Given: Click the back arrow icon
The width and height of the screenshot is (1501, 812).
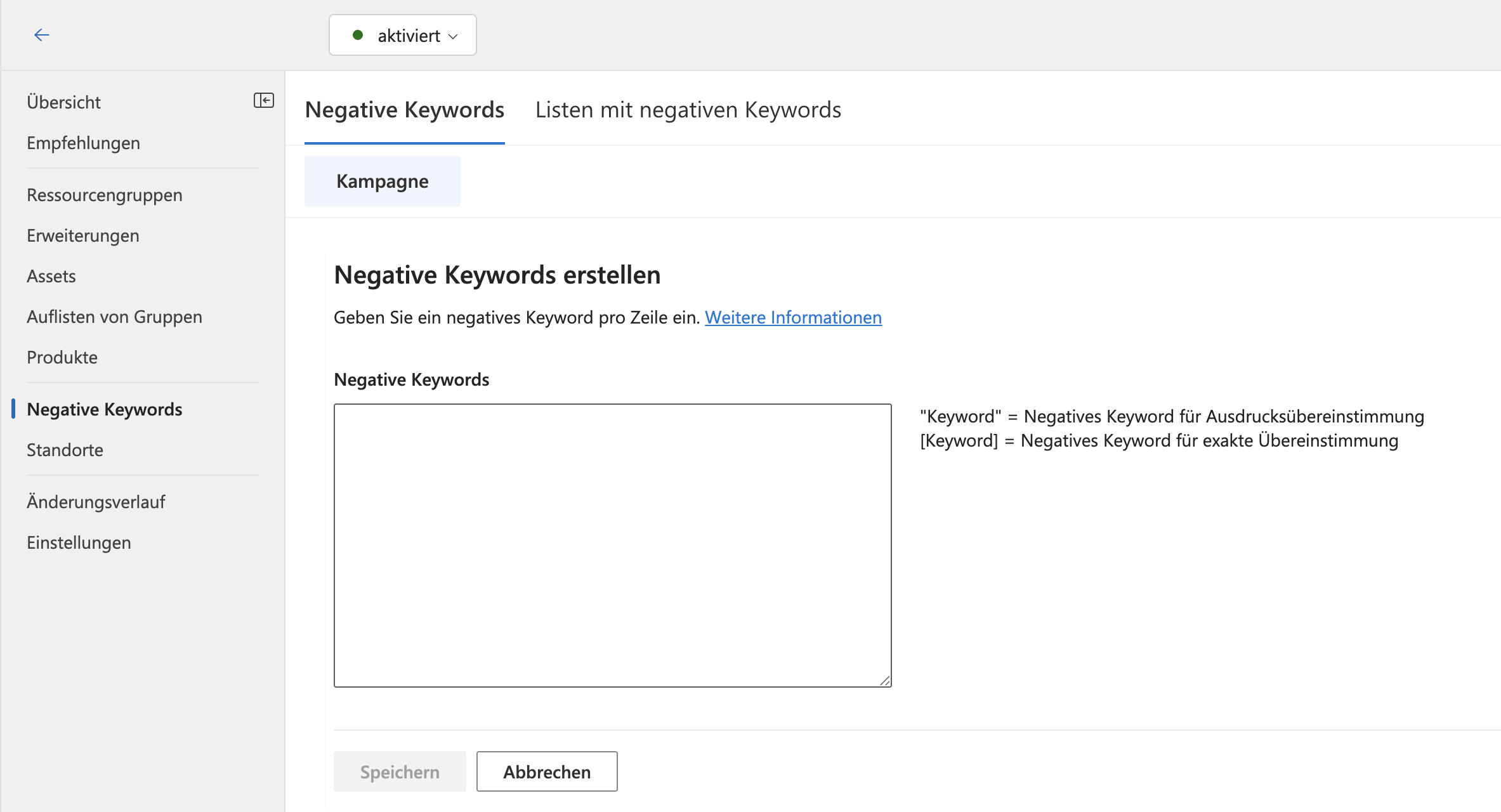Looking at the screenshot, I should (42, 35).
